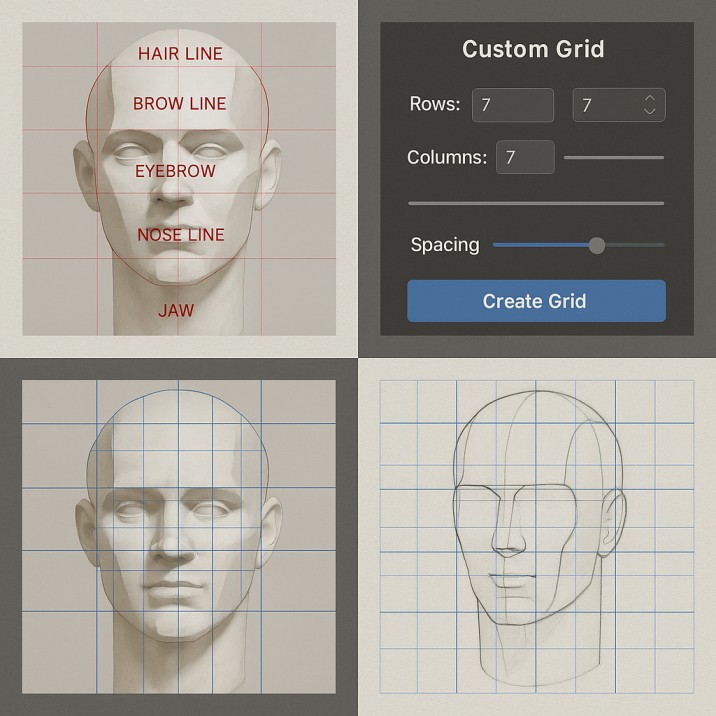Click the Columns input field
The image size is (716, 716).
(525, 157)
